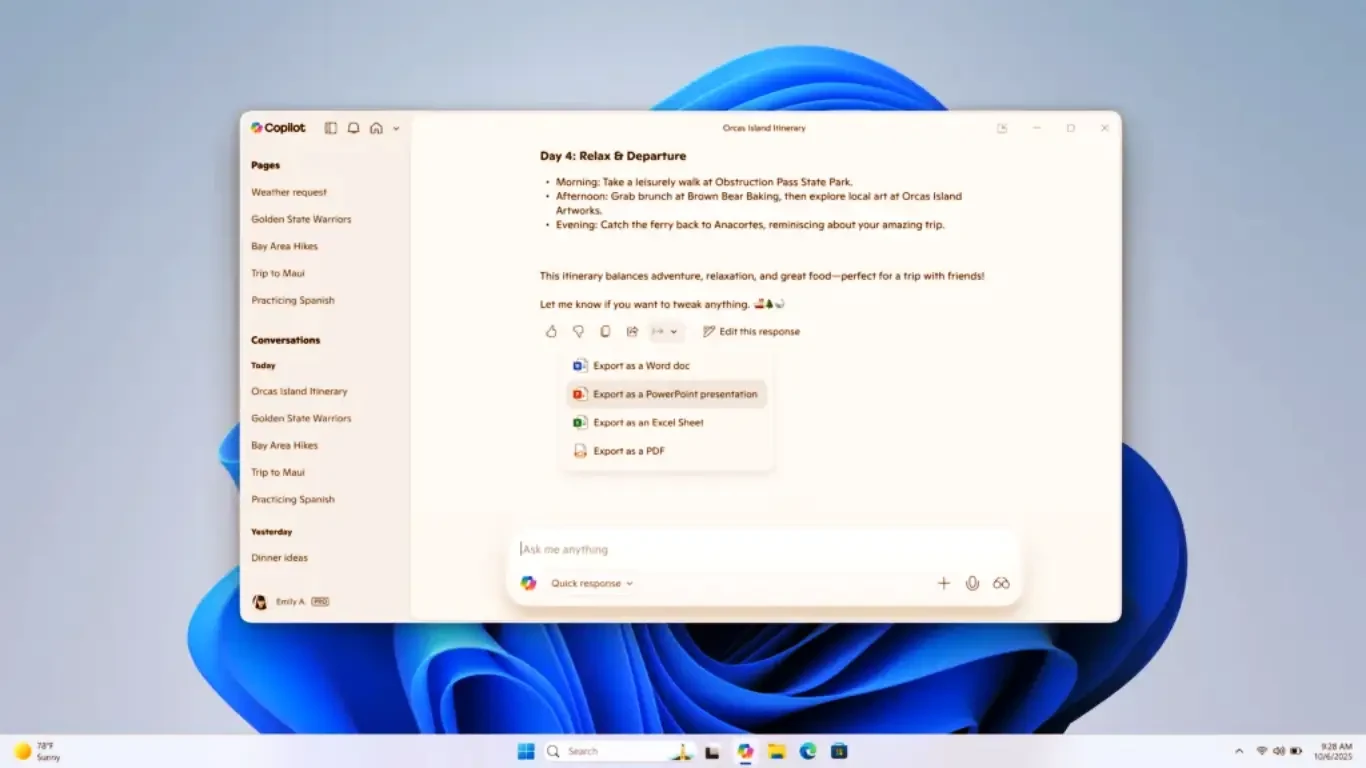Copy the response with the copy icon

coord(605,332)
